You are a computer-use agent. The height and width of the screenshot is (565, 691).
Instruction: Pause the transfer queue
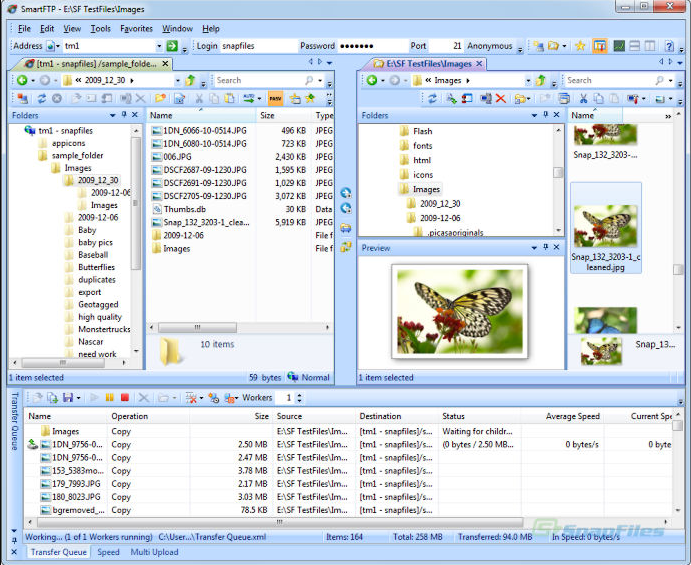click(x=110, y=398)
